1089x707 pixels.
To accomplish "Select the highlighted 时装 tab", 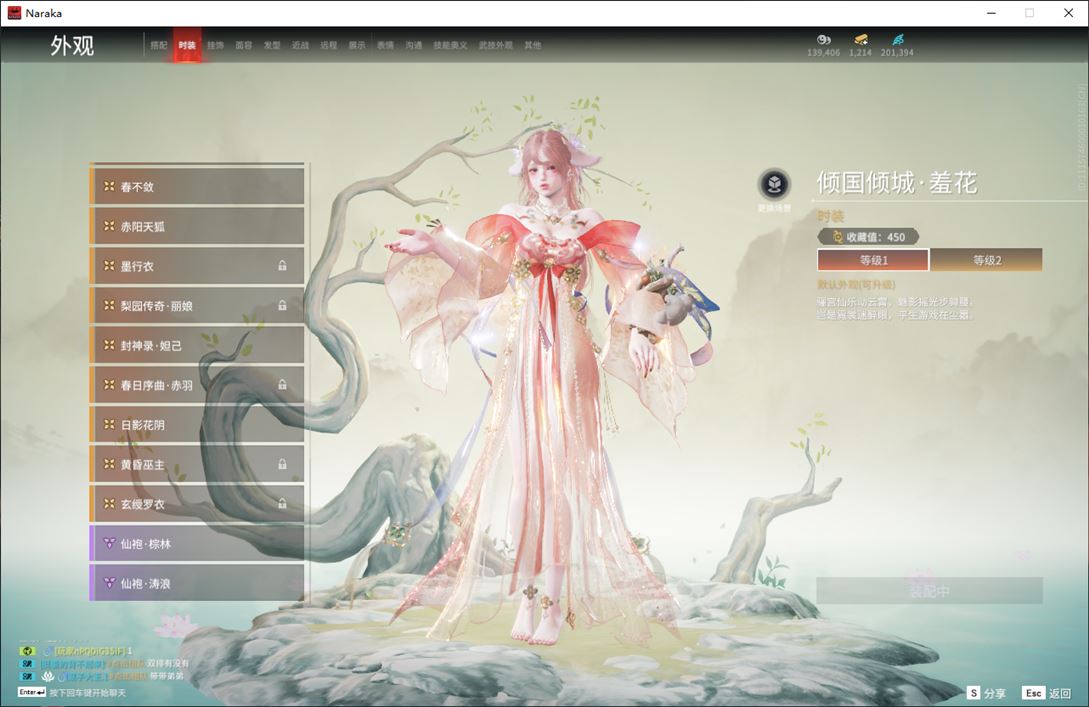I will coord(187,45).
